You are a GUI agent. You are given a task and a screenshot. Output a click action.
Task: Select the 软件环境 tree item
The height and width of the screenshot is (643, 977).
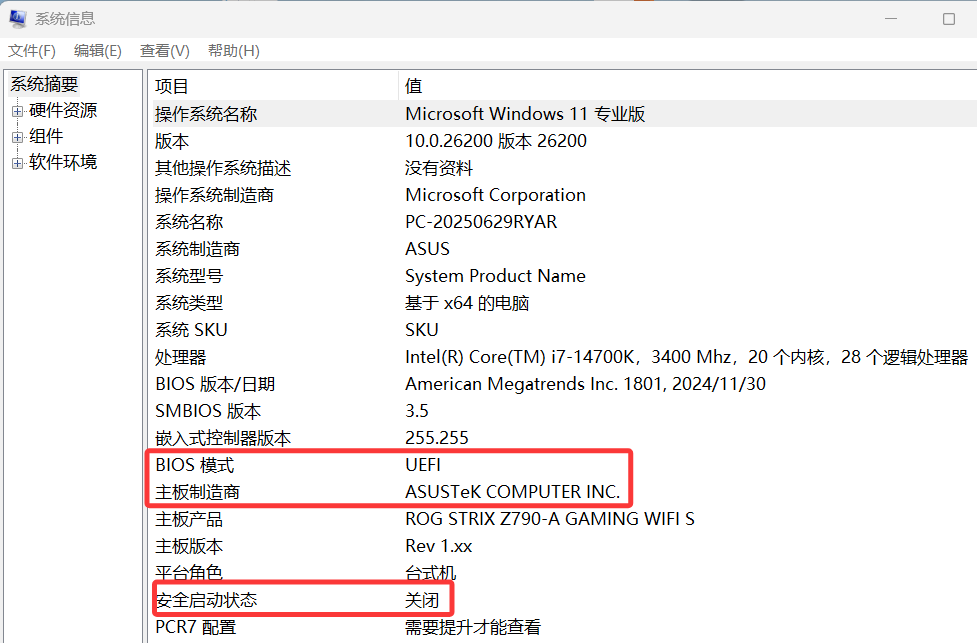tap(63, 162)
